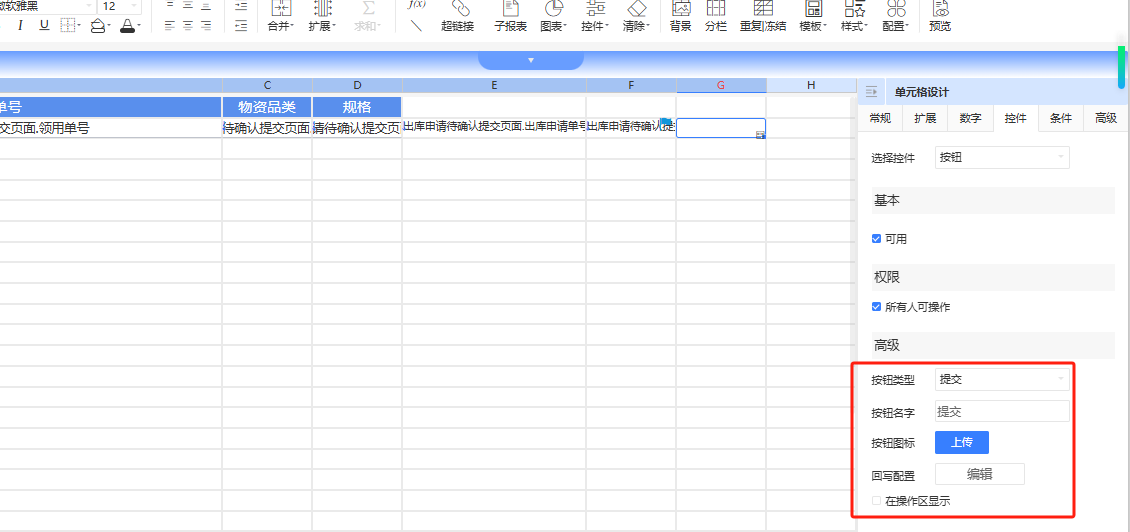
Task: Click the 编辑 write-back config button
Action: point(979,474)
